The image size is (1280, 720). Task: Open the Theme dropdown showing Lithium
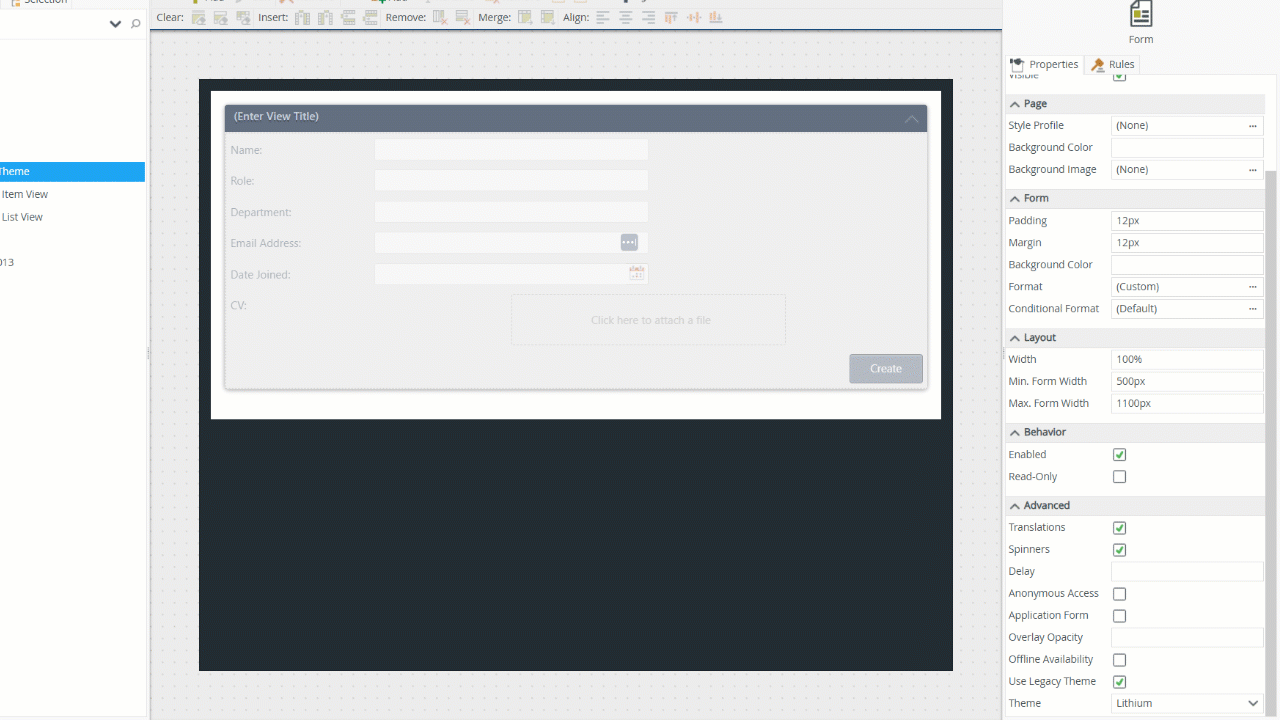(1187, 704)
